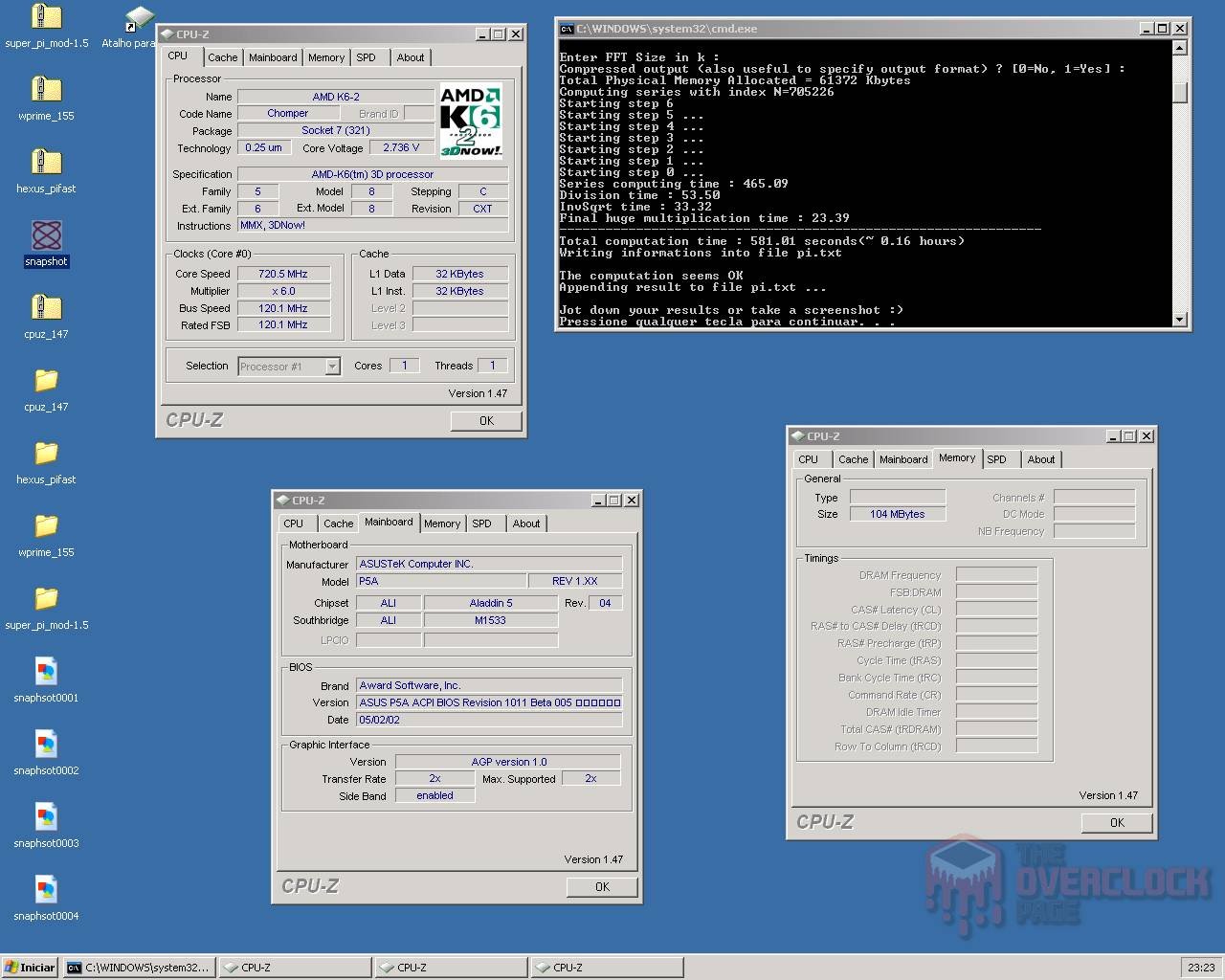Select the snapshot desktop icon

(x=46, y=235)
